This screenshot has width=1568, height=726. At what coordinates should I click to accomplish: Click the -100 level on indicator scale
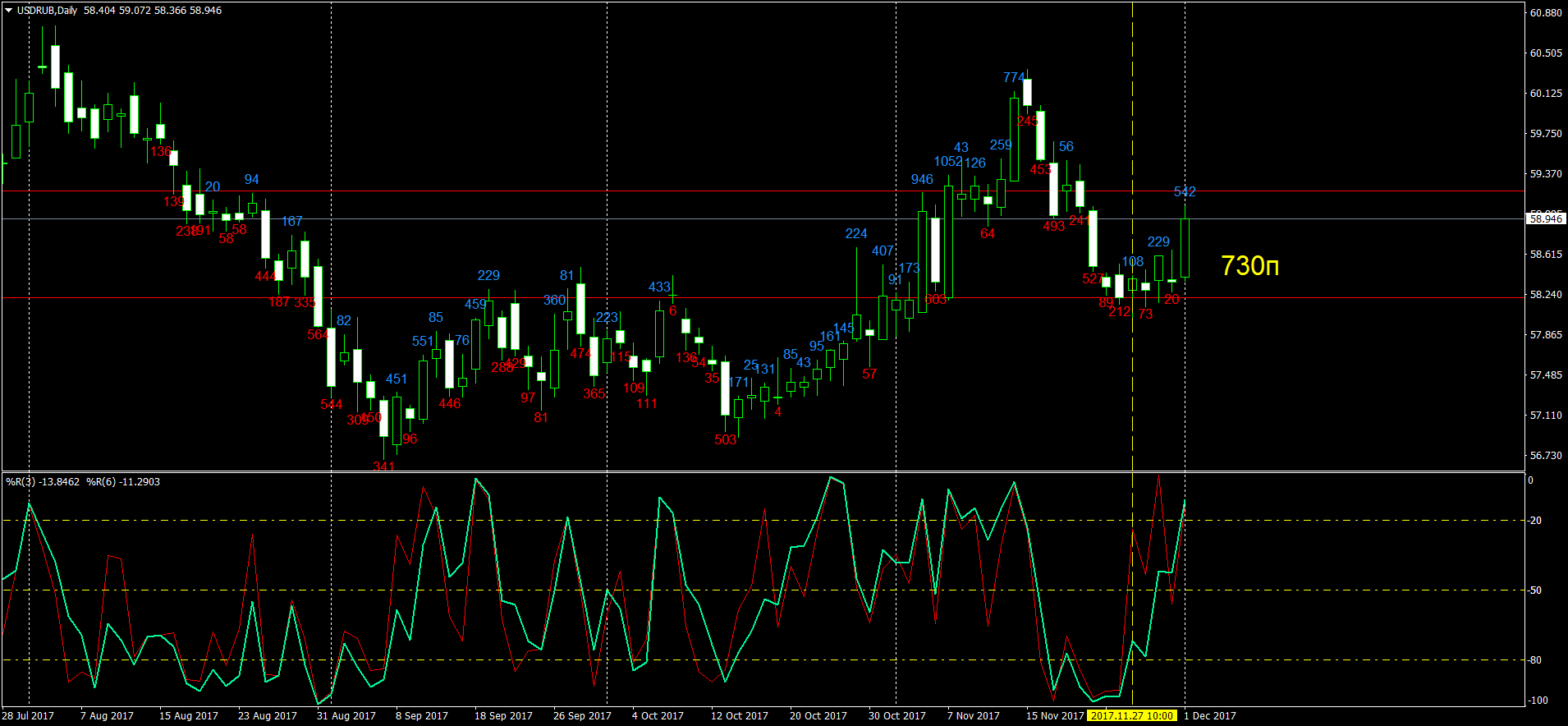point(1537,701)
